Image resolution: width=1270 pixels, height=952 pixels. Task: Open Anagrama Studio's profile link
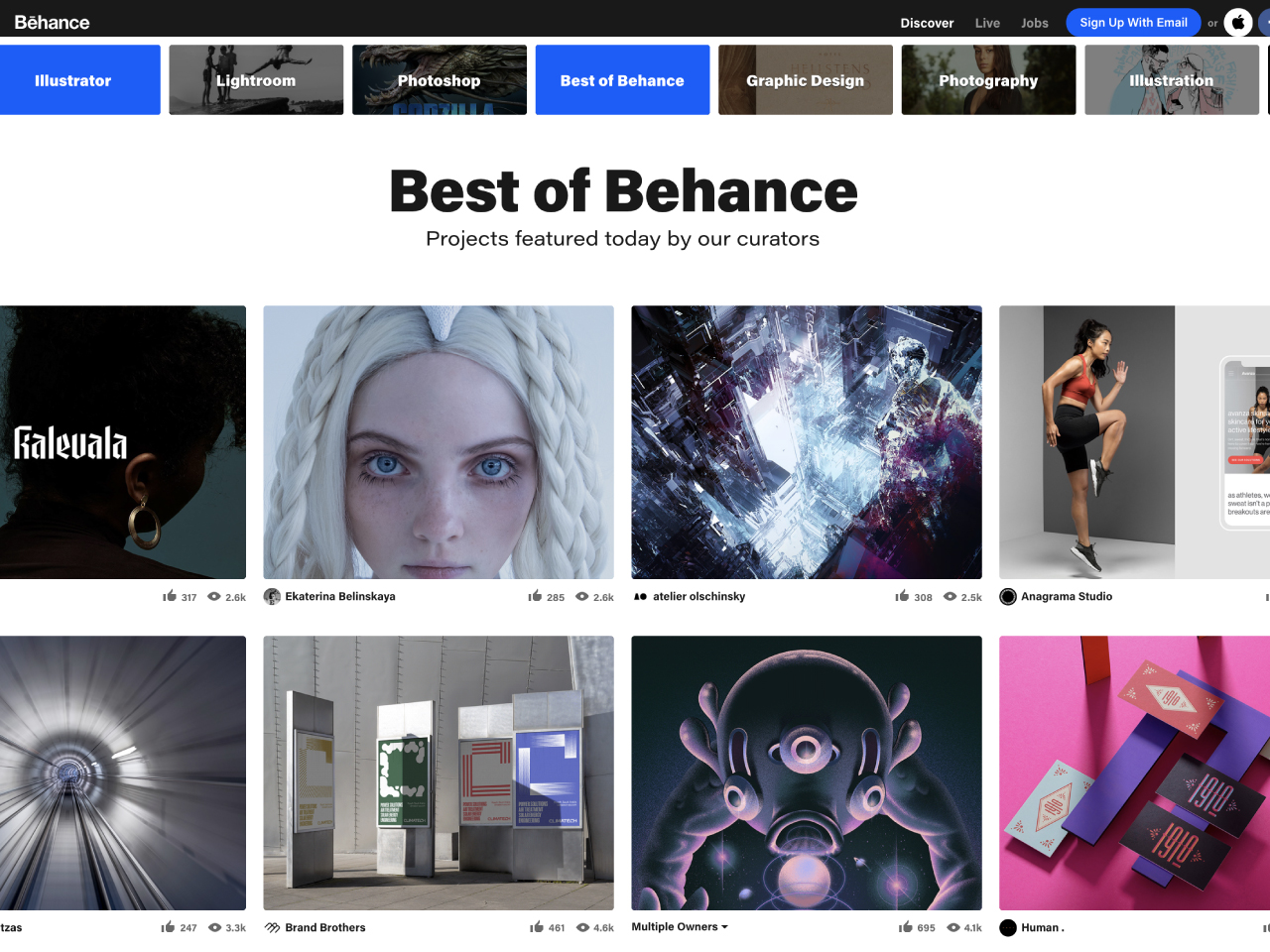click(1067, 596)
